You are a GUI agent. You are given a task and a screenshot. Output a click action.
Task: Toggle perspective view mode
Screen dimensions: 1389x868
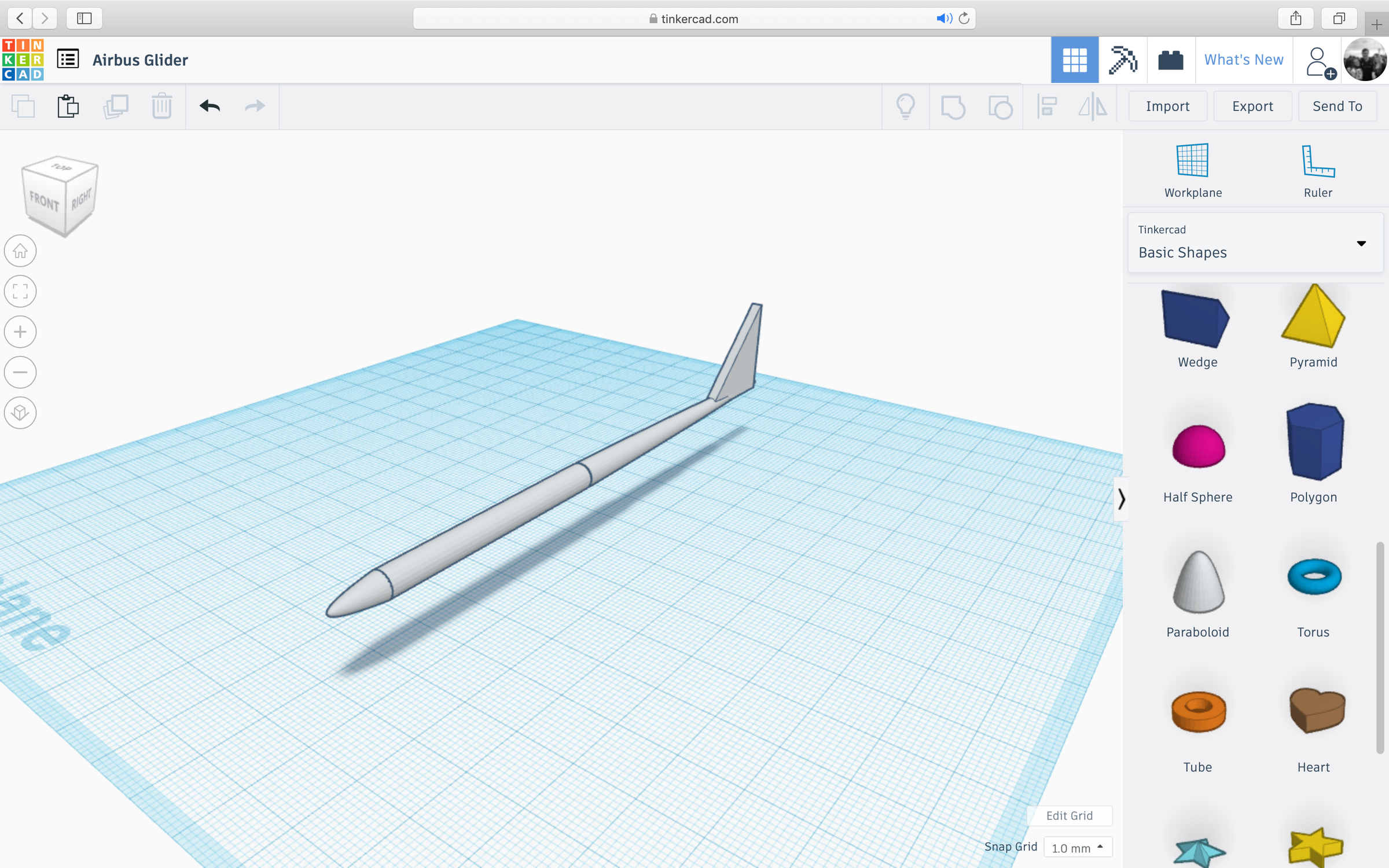tap(20, 413)
